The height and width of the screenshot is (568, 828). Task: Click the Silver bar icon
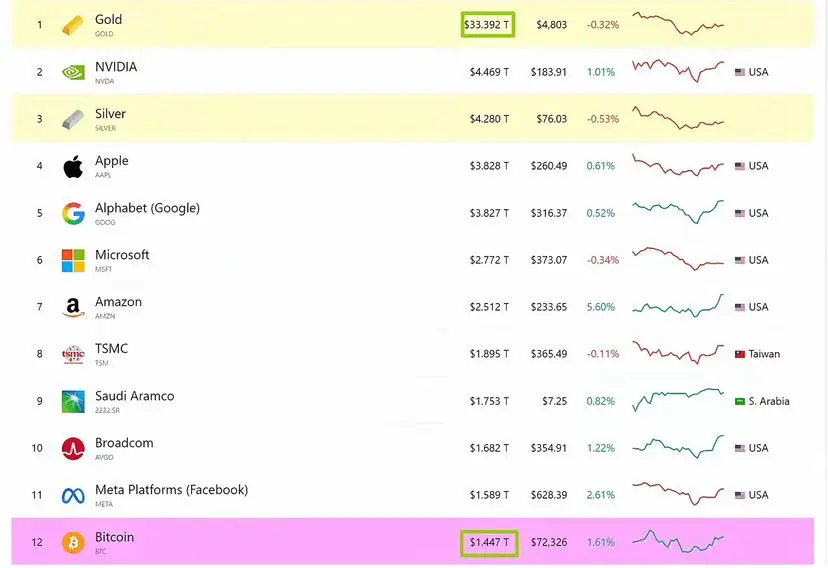pyautogui.click(x=73, y=119)
